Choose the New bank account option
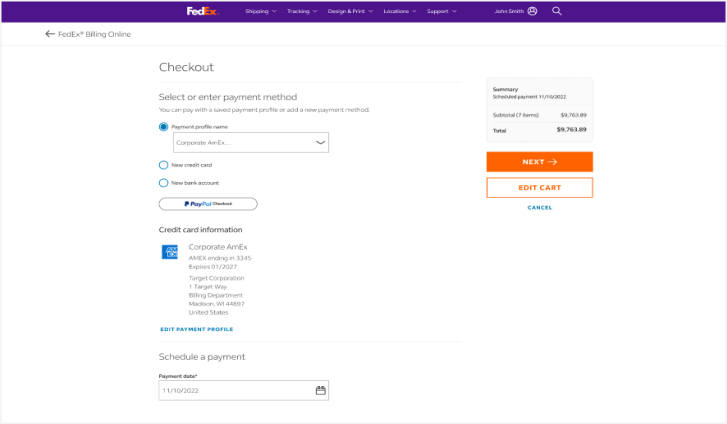The width and height of the screenshot is (727, 424). [x=164, y=183]
